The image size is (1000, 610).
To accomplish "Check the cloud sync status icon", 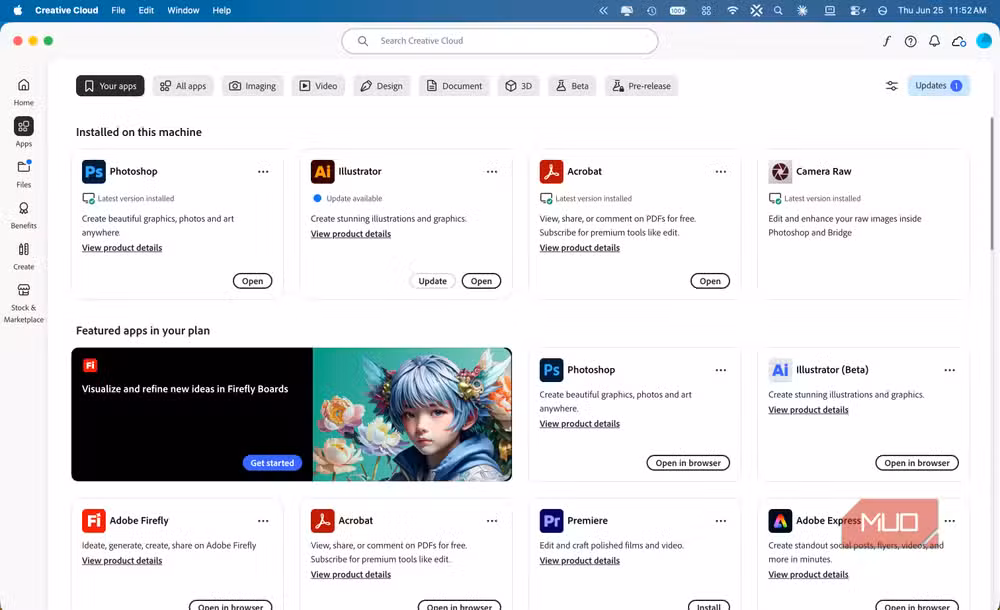I will pyautogui.click(x=959, y=41).
